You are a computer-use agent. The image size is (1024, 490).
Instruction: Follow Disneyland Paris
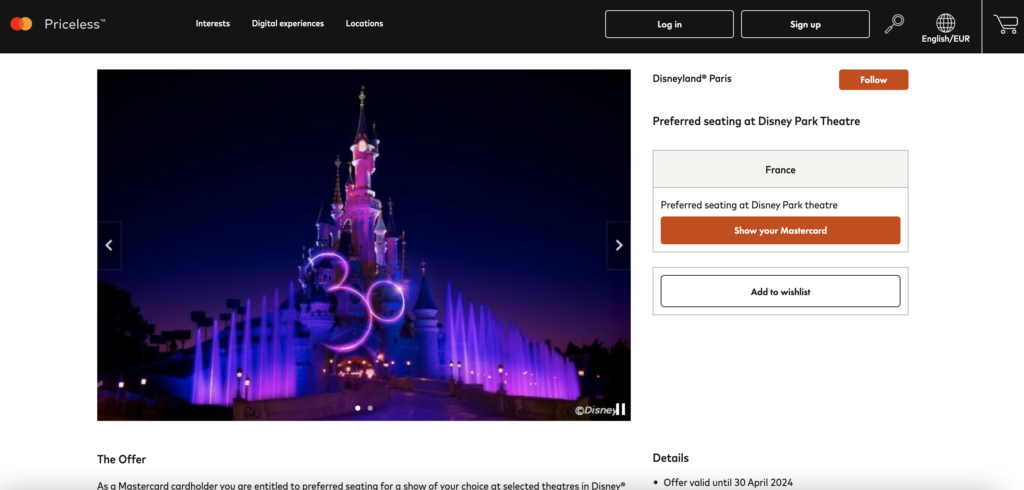pos(873,80)
